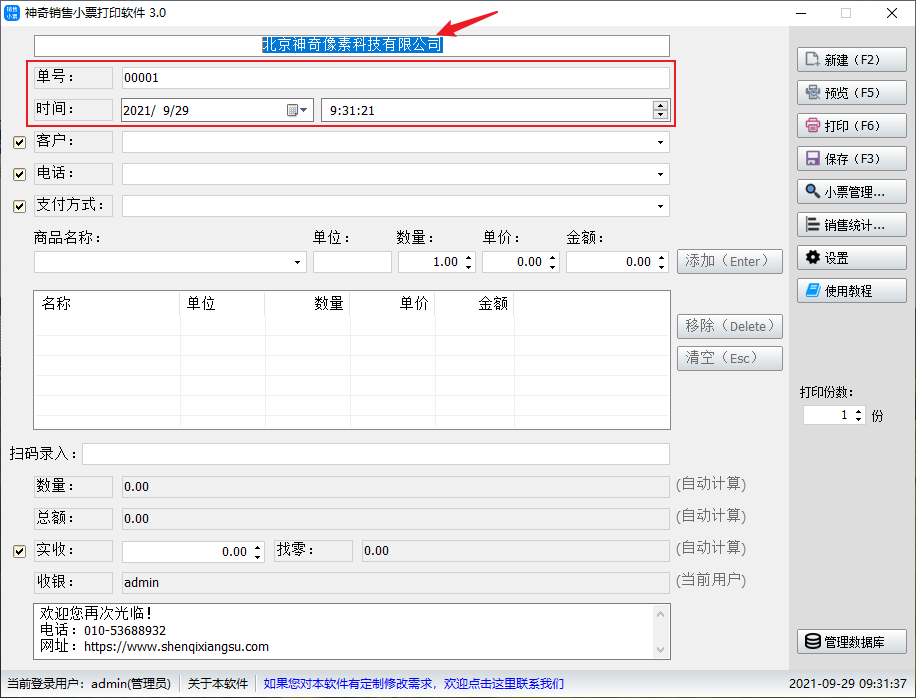Click the company name title field
916x698 pixels.
click(x=352, y=46)
